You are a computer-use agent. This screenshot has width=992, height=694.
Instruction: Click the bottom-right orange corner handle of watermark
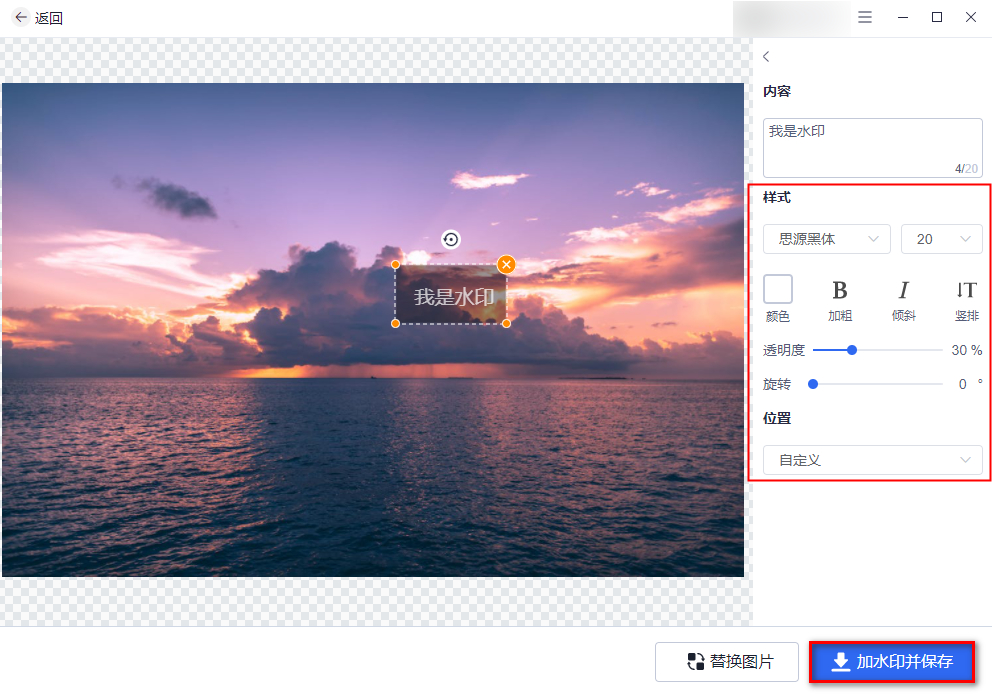tap(506, 323)
